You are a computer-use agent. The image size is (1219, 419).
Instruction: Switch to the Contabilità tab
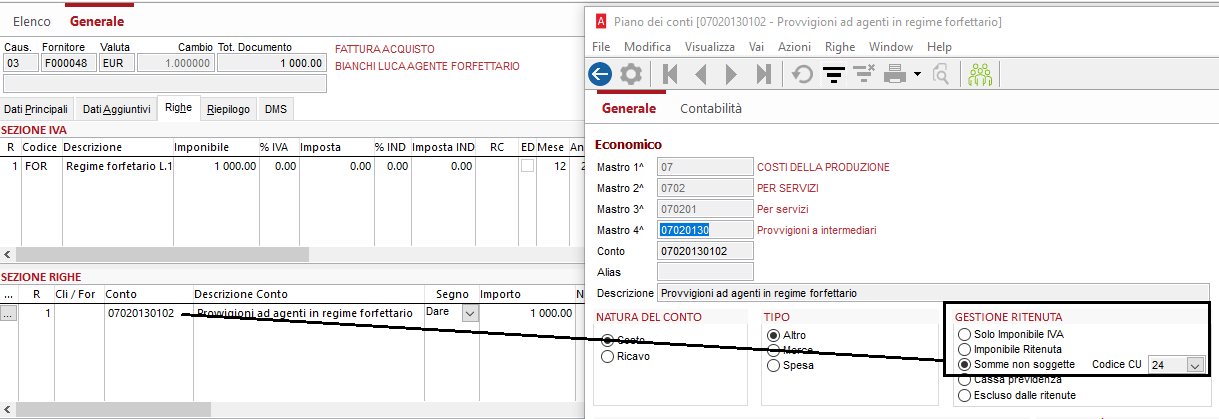coord(711,108)
